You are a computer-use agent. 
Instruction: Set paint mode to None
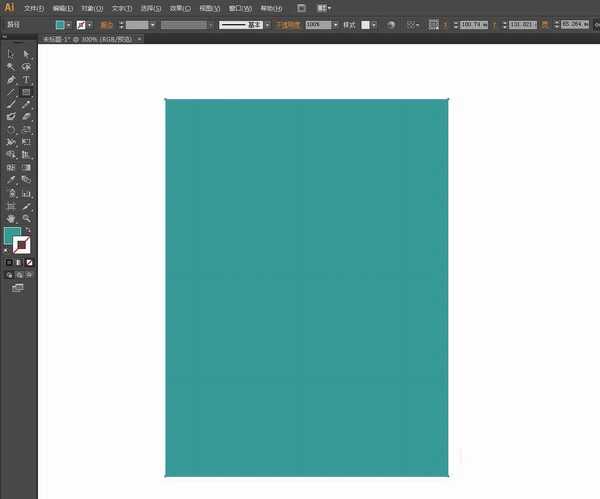coord(28,262)
